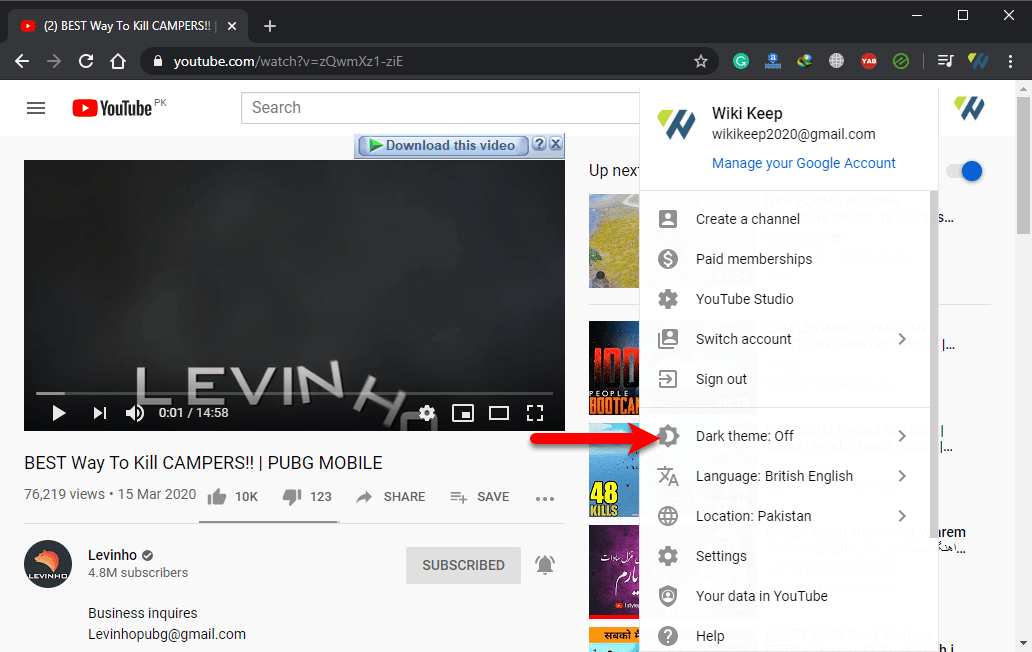Enter full screen mode
Viewport: 1032px width, 652px height.
[535, 413]
